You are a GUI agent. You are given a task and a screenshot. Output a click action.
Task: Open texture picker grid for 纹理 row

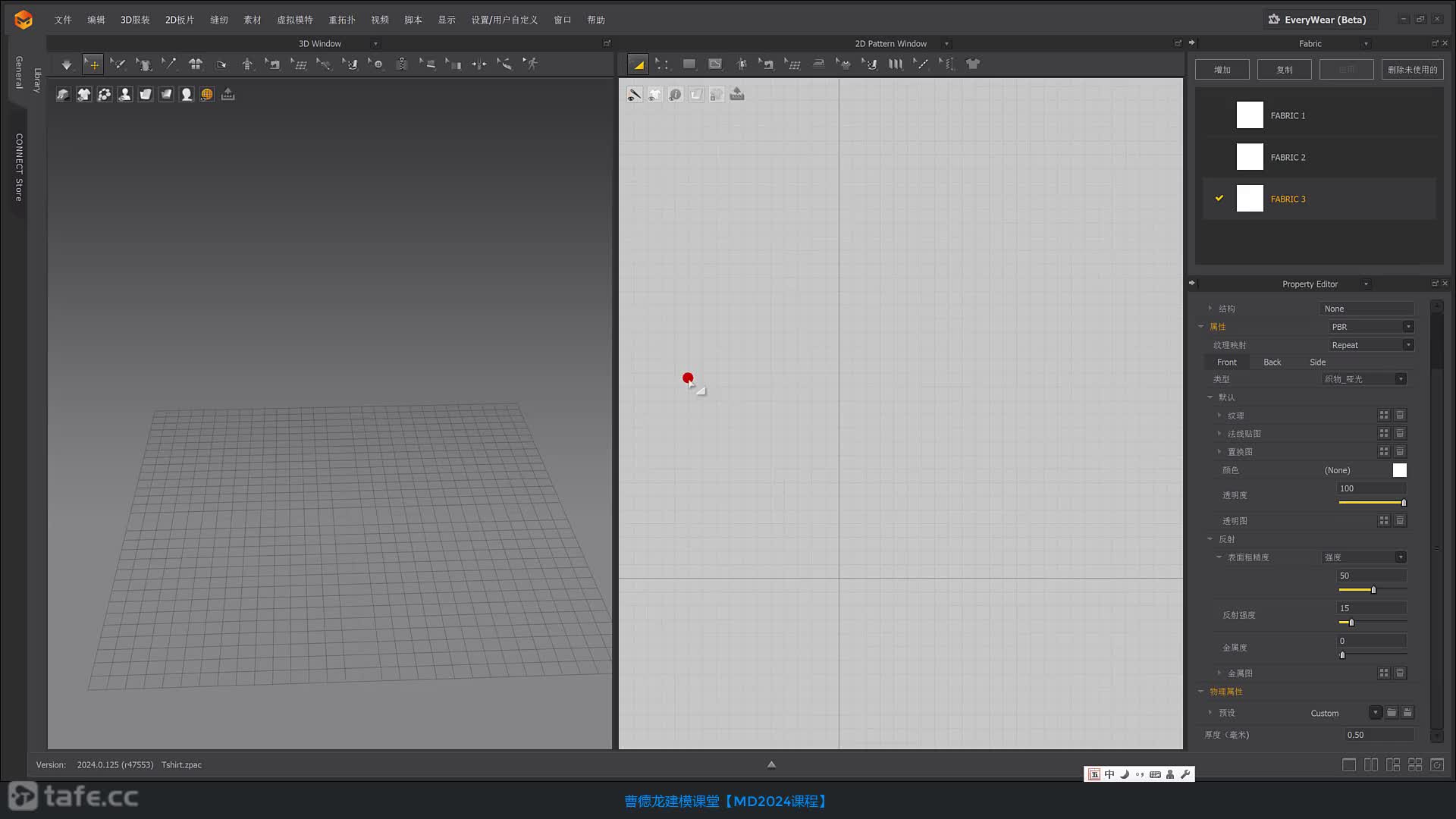(x=1384, y=416)
